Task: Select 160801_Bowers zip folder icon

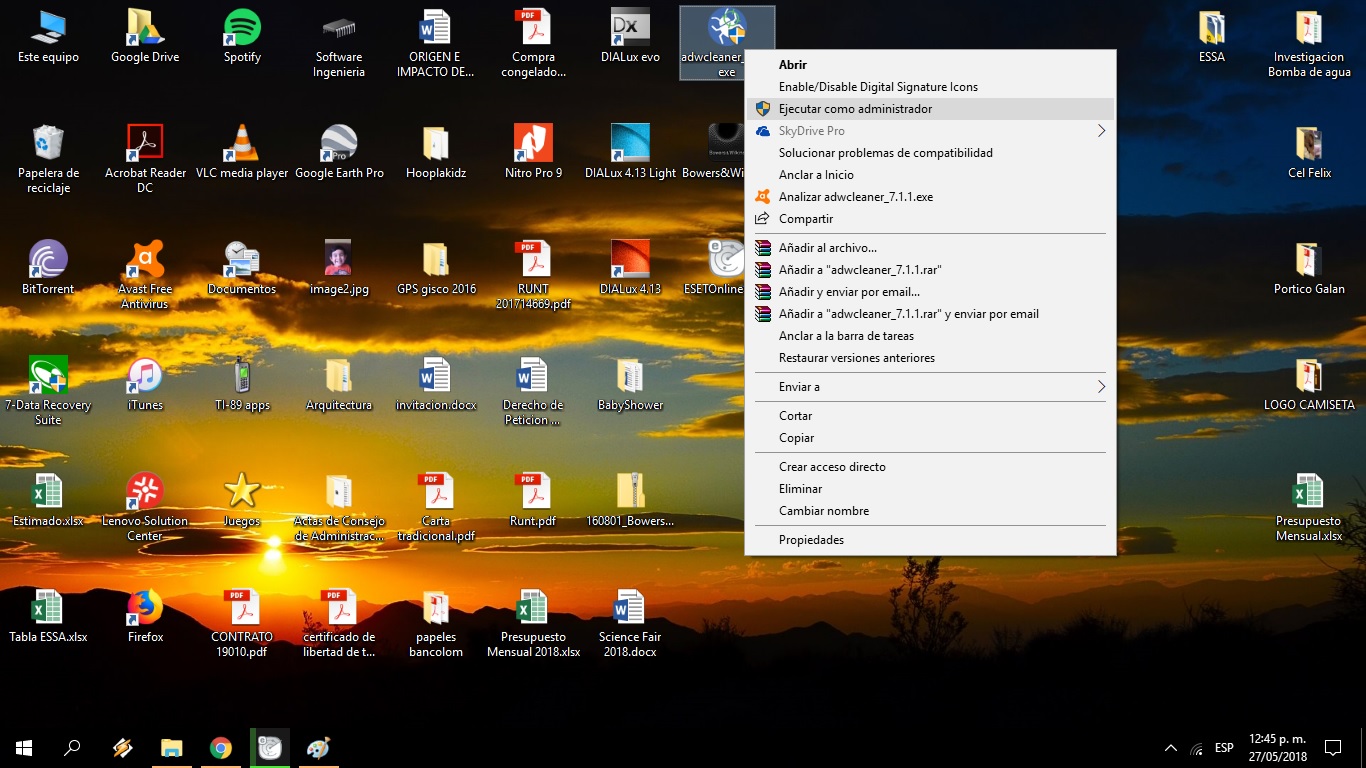Action: click(630, 500)
